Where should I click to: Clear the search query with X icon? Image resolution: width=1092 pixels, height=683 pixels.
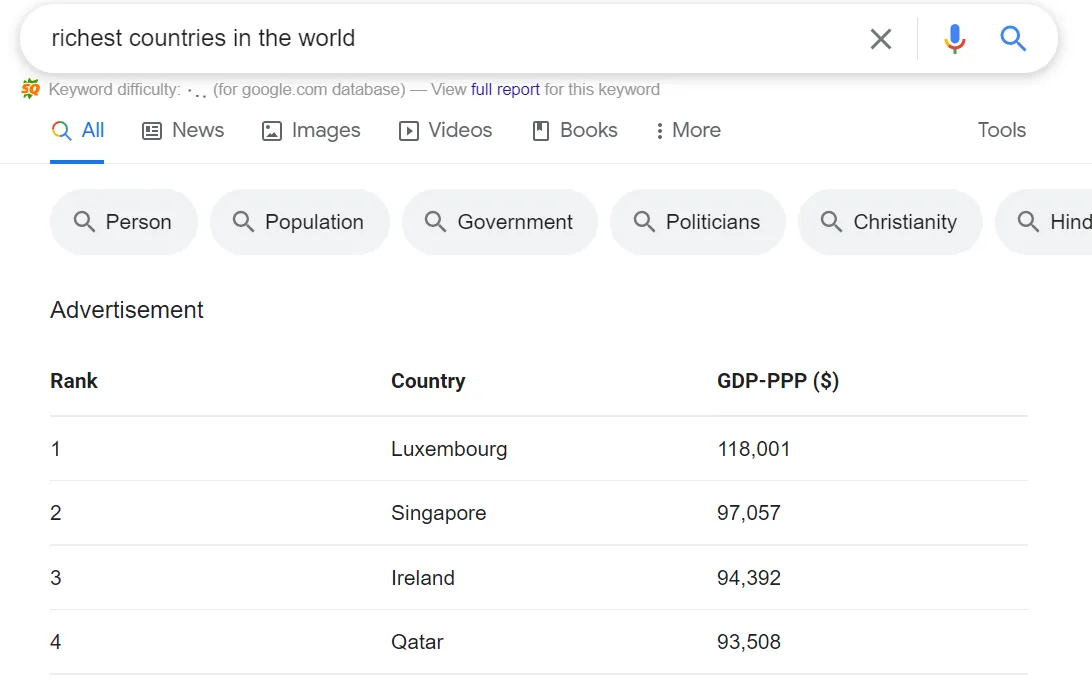pos(880,39)
